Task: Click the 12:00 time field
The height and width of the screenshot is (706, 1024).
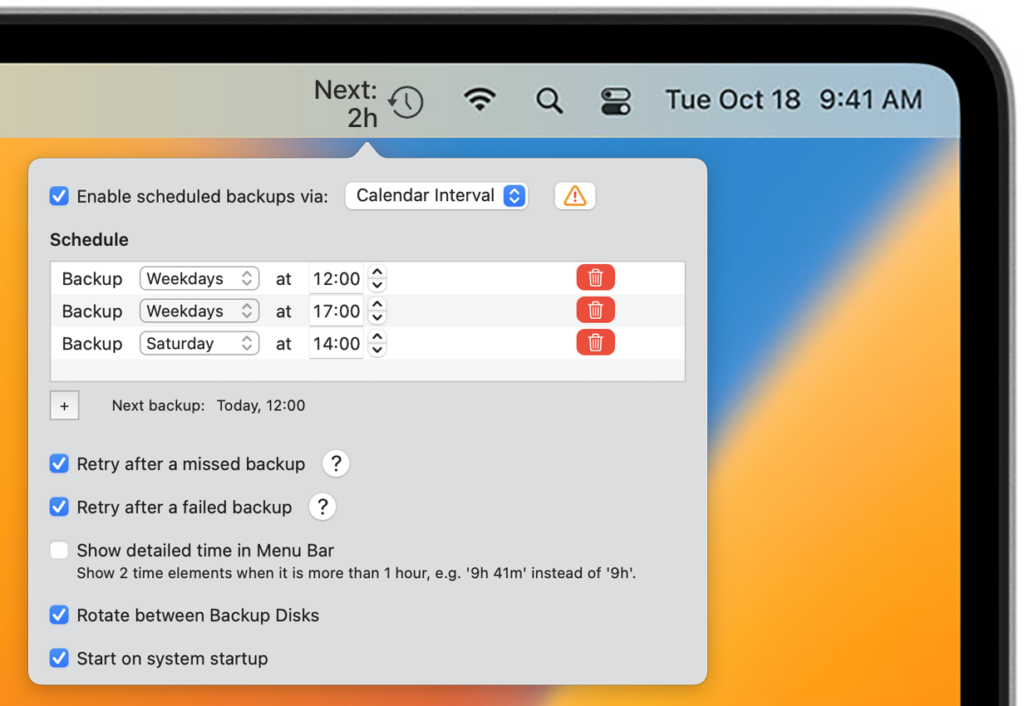Action: [336, 279]
